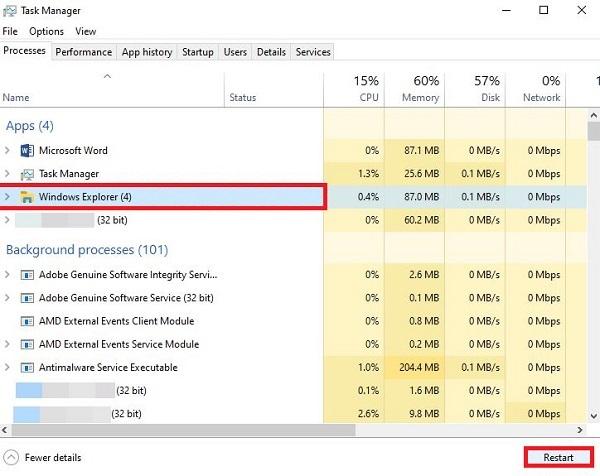
Task: Expand the Windows Explorer (4) group
Action: point(7,197)
